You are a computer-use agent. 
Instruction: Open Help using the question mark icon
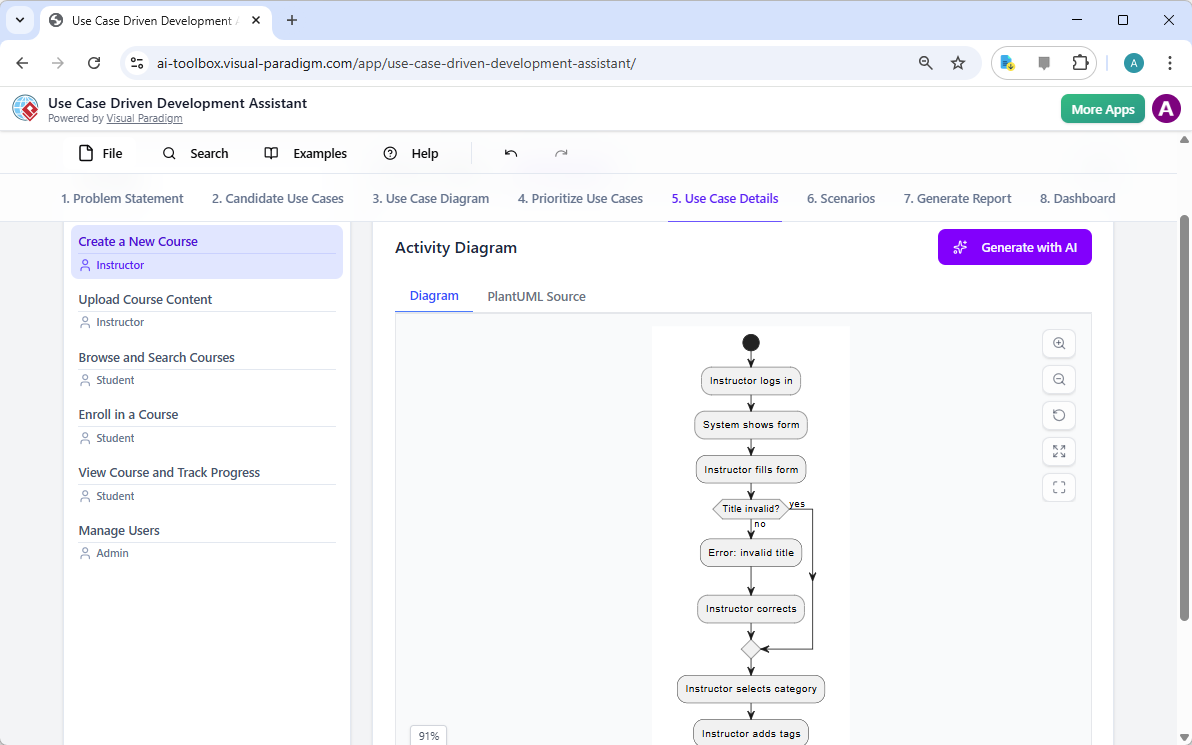pos(390,152)
